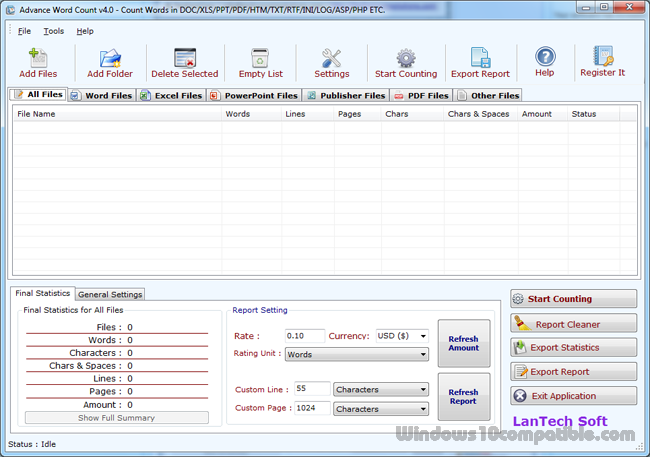
Task: Open the Settings wrench icon in the toolbar
Action: click(331, 58)
